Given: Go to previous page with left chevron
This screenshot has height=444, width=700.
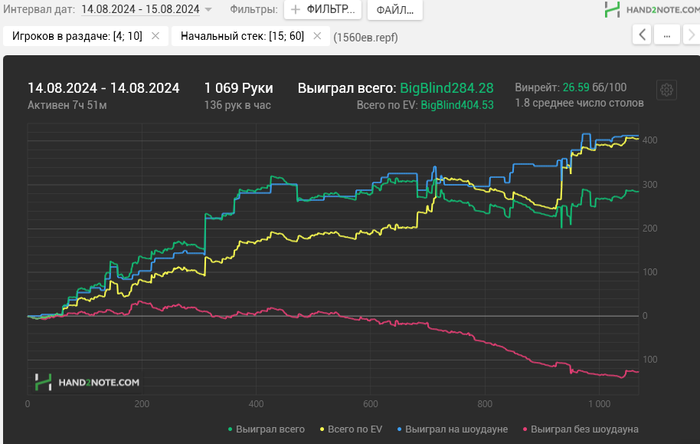Looking at the screenshot, I should (x=642, y=34).
